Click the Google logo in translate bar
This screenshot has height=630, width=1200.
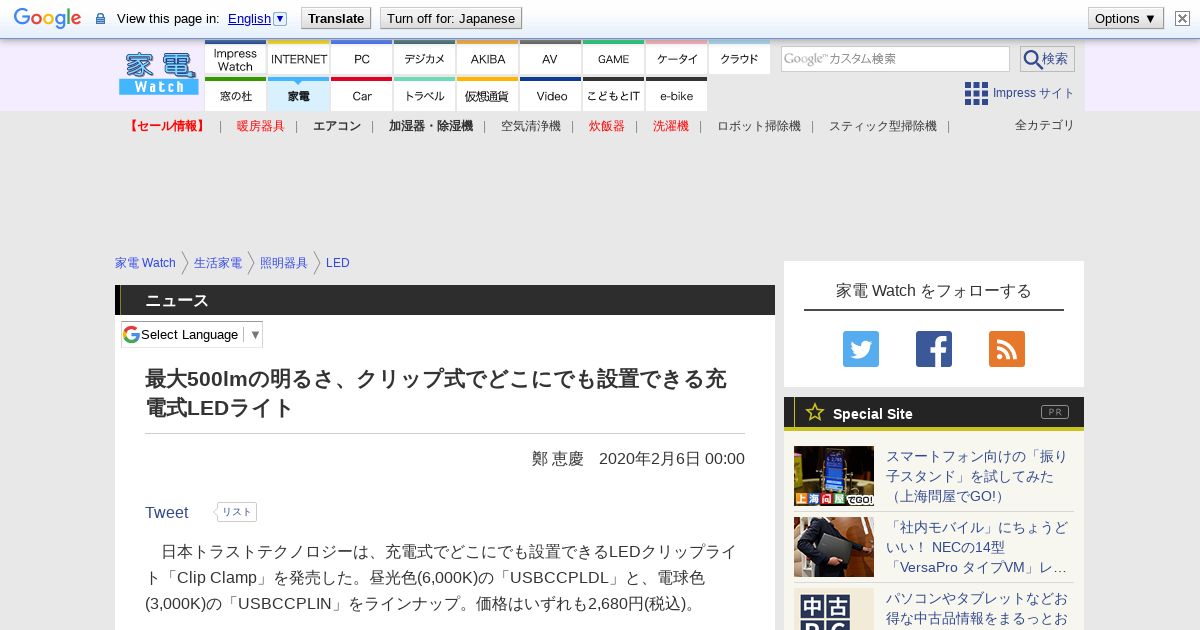(47, 18)
